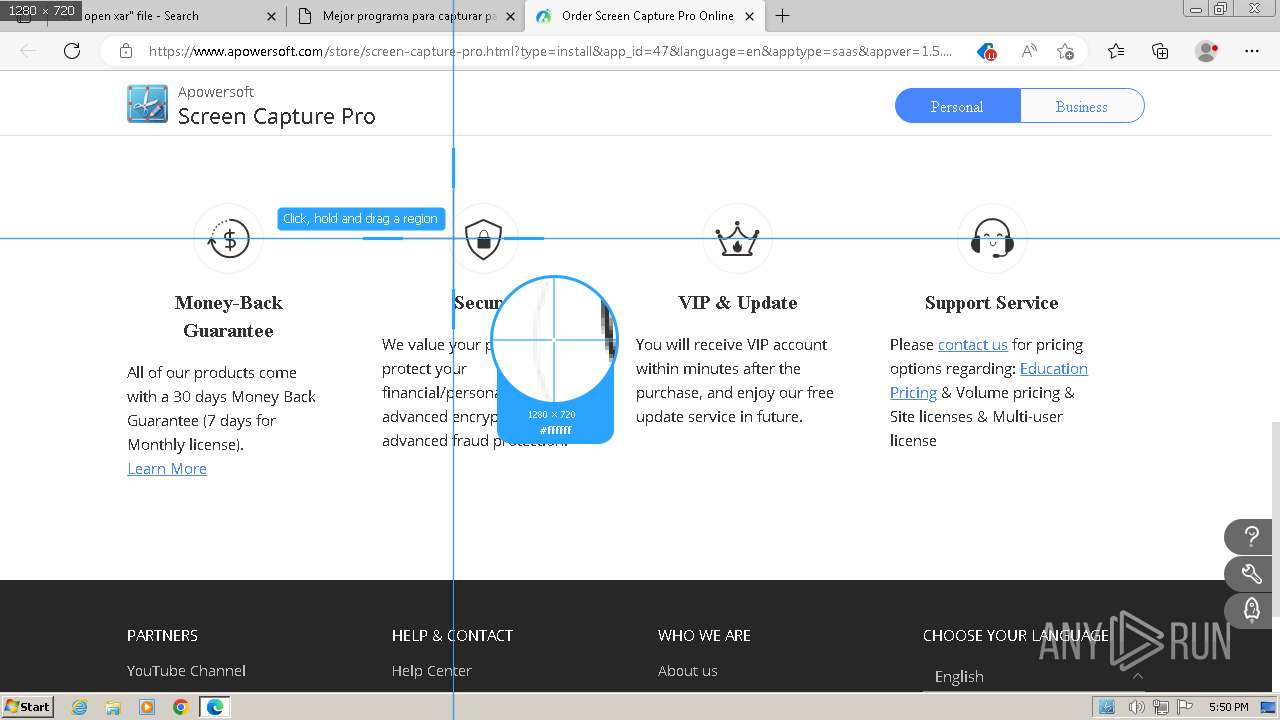Add this page to favorites
1280x720 pixels.
(x=1066, y=51)
